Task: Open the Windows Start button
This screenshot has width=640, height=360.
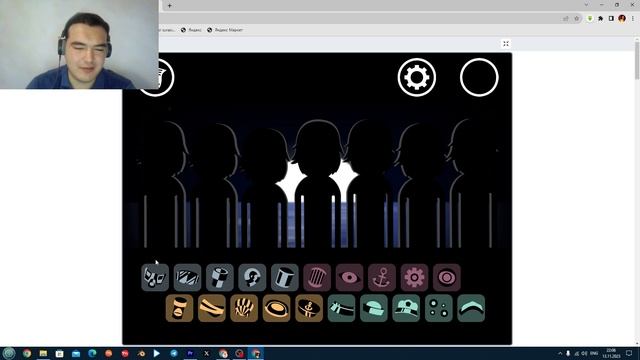Action: pos(9,353)
